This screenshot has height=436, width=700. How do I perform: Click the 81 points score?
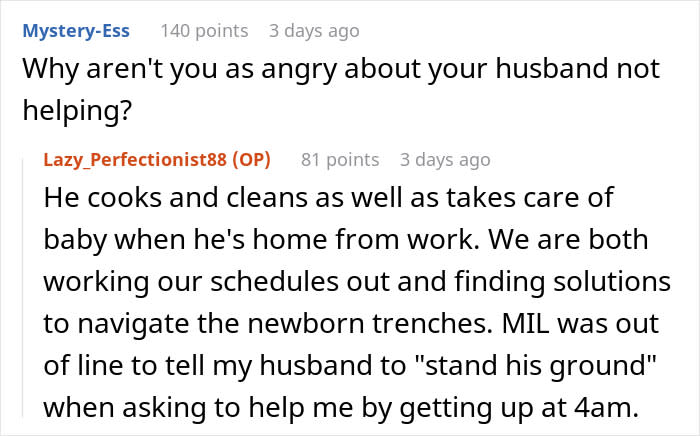[x=340, y=159]
